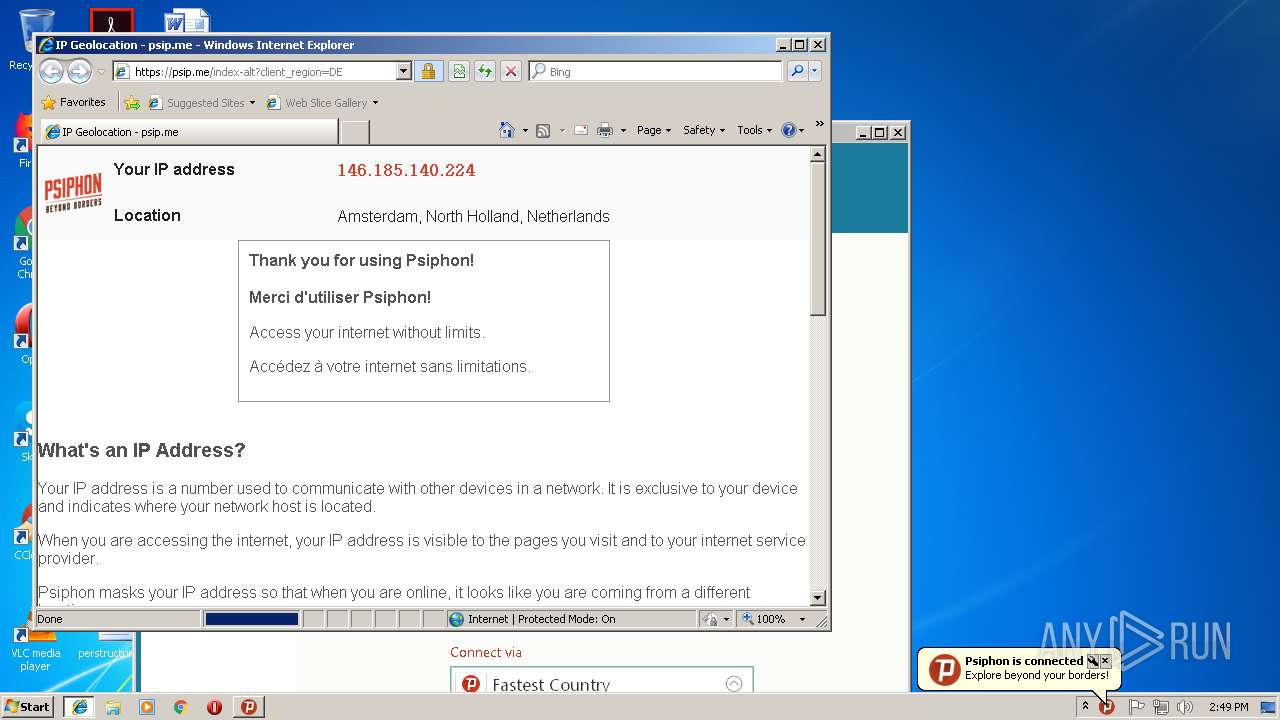The image size is (1280, 720).
Task: Open the Windows Start menu
Action: tap(28, 706)
